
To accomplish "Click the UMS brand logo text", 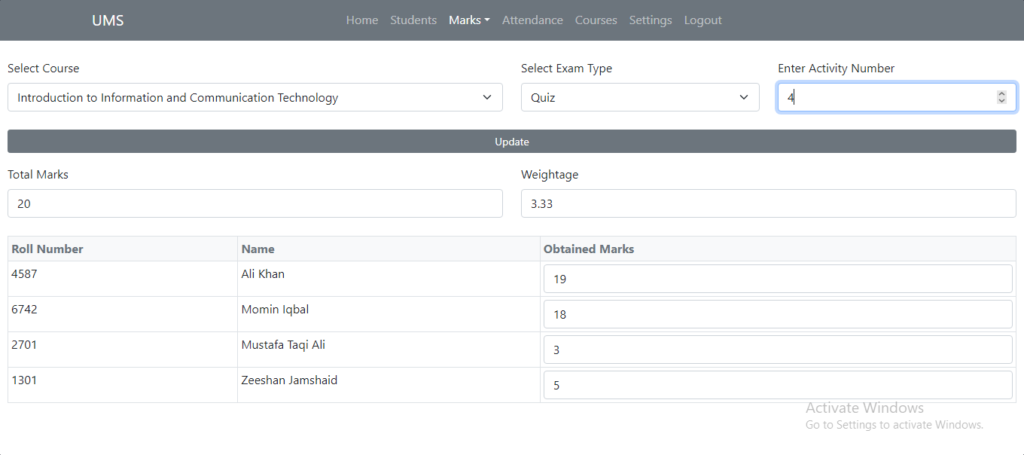I will tap(108, 20).
